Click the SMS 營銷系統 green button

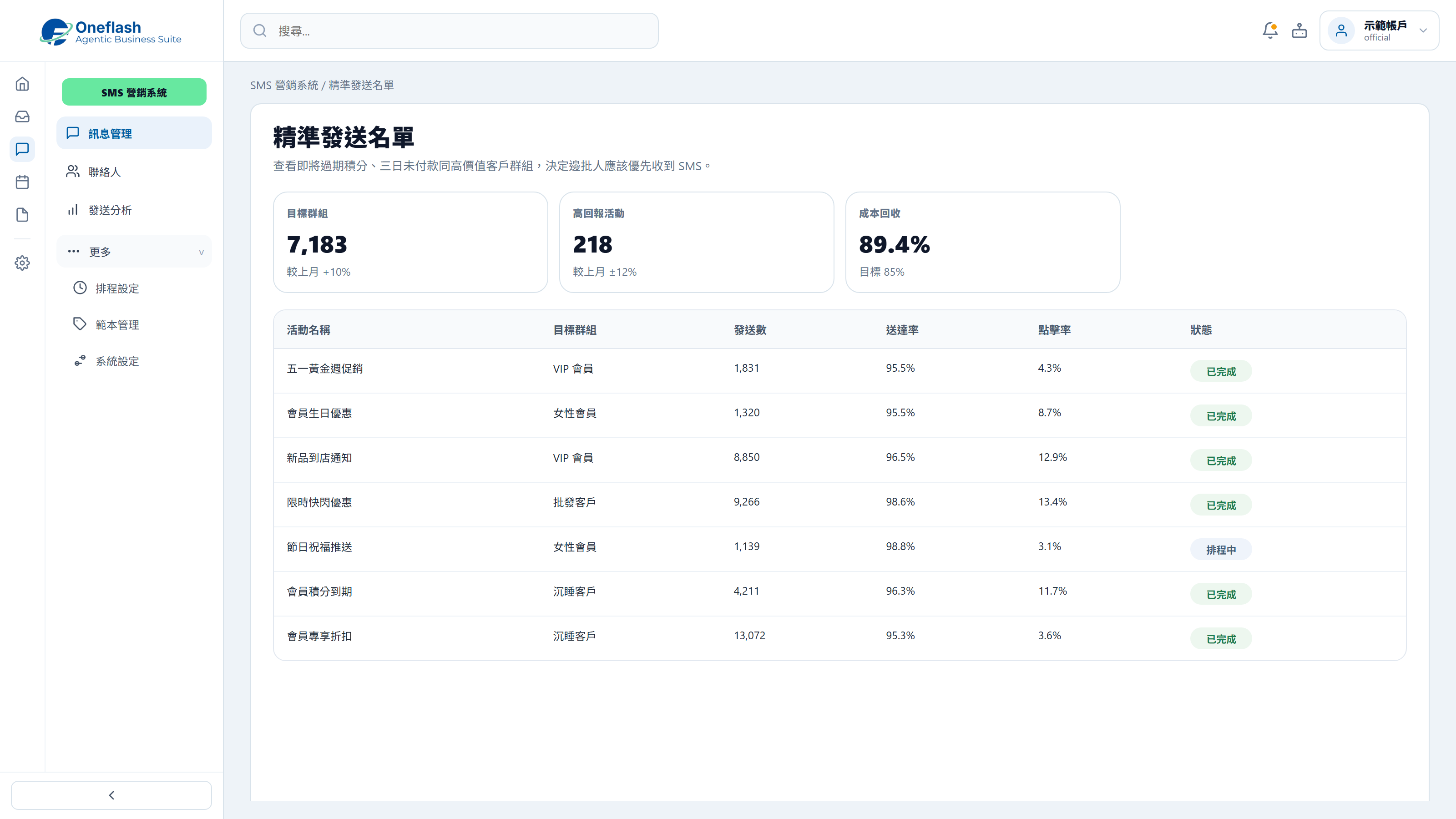134,92
